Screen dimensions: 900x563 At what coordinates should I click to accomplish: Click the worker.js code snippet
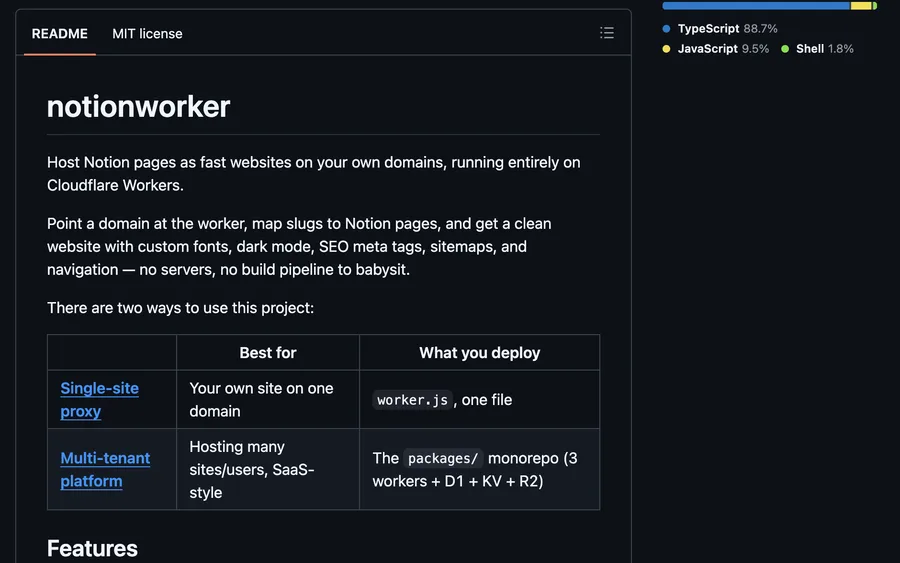tap(412, 400)
